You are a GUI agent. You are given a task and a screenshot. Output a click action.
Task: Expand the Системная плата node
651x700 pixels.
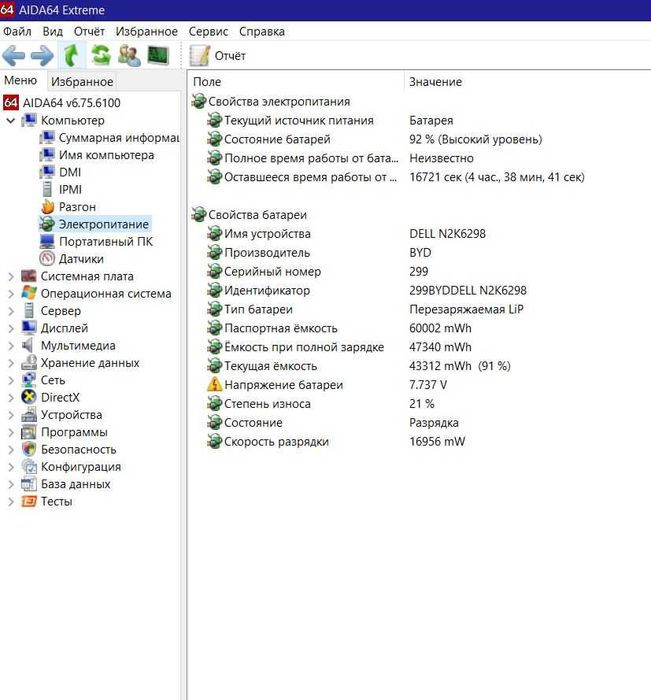pos(11,277)
